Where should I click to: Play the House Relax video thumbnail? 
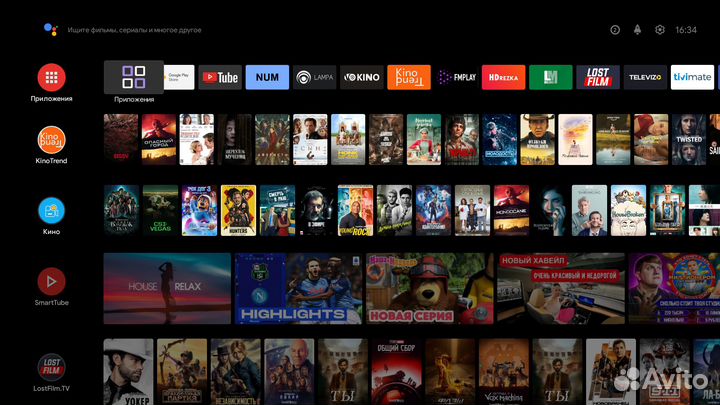pos(166,289)
